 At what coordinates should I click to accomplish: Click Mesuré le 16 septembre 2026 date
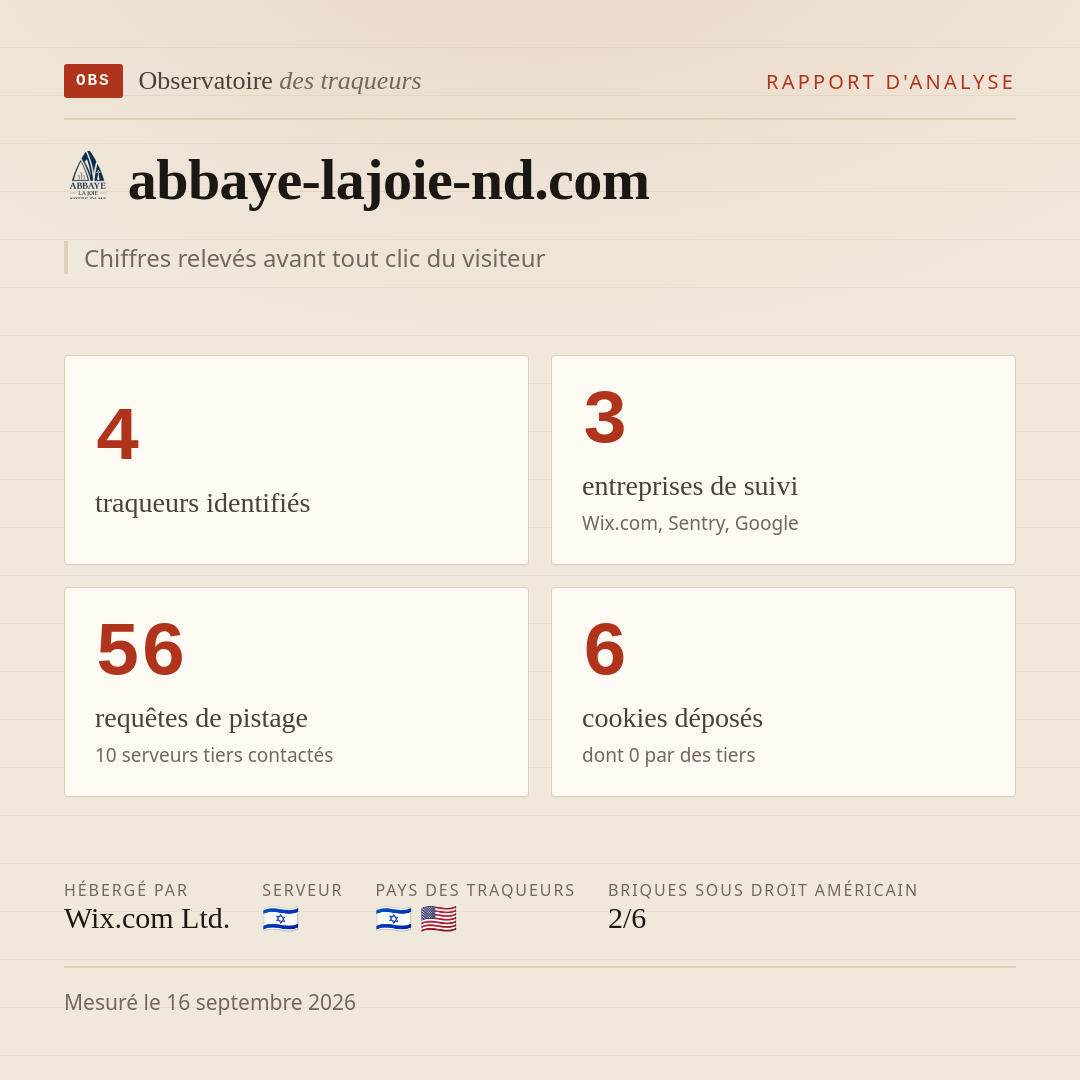point(210,1002)
